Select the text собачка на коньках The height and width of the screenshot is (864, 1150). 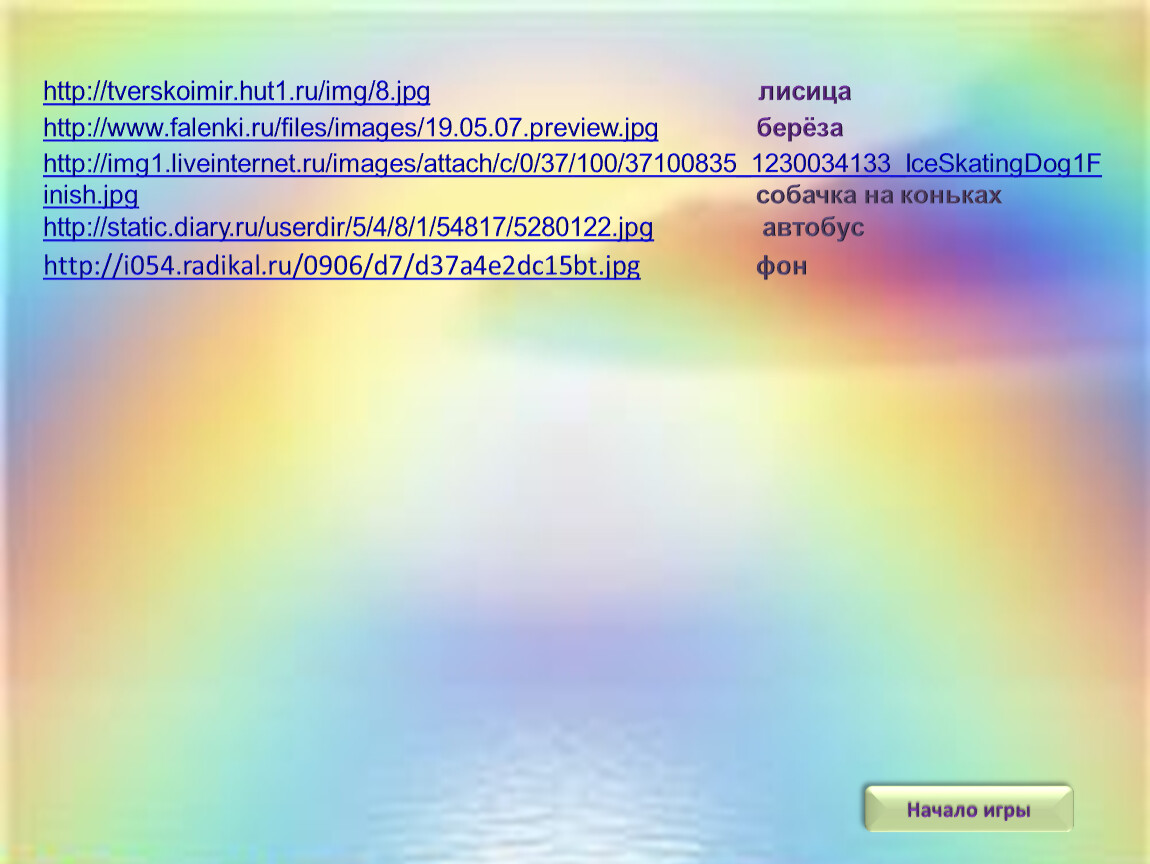(879, 195)
